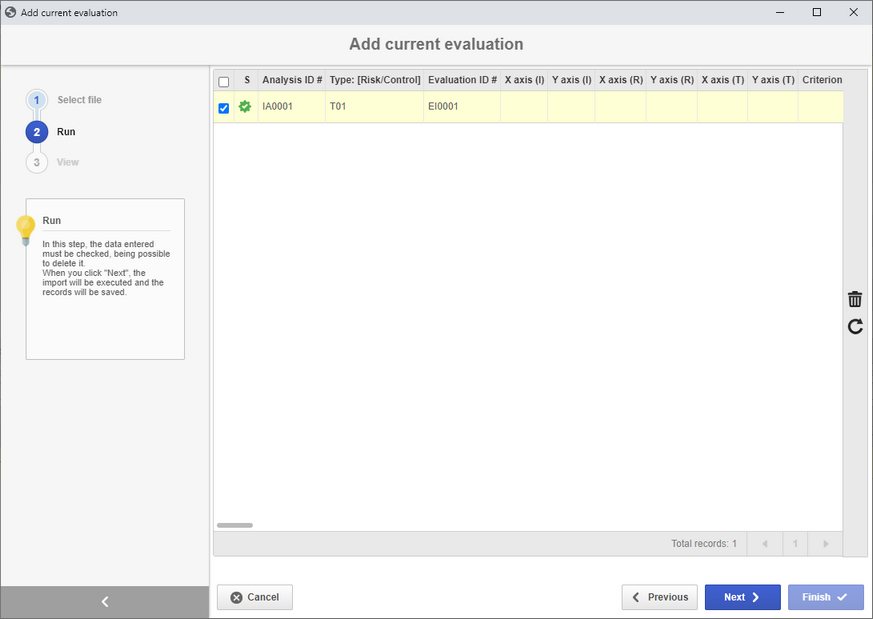Click the horizontal scrollbar thumb
Viewport: 873px width, 619px height.
(x=235, y=525)
